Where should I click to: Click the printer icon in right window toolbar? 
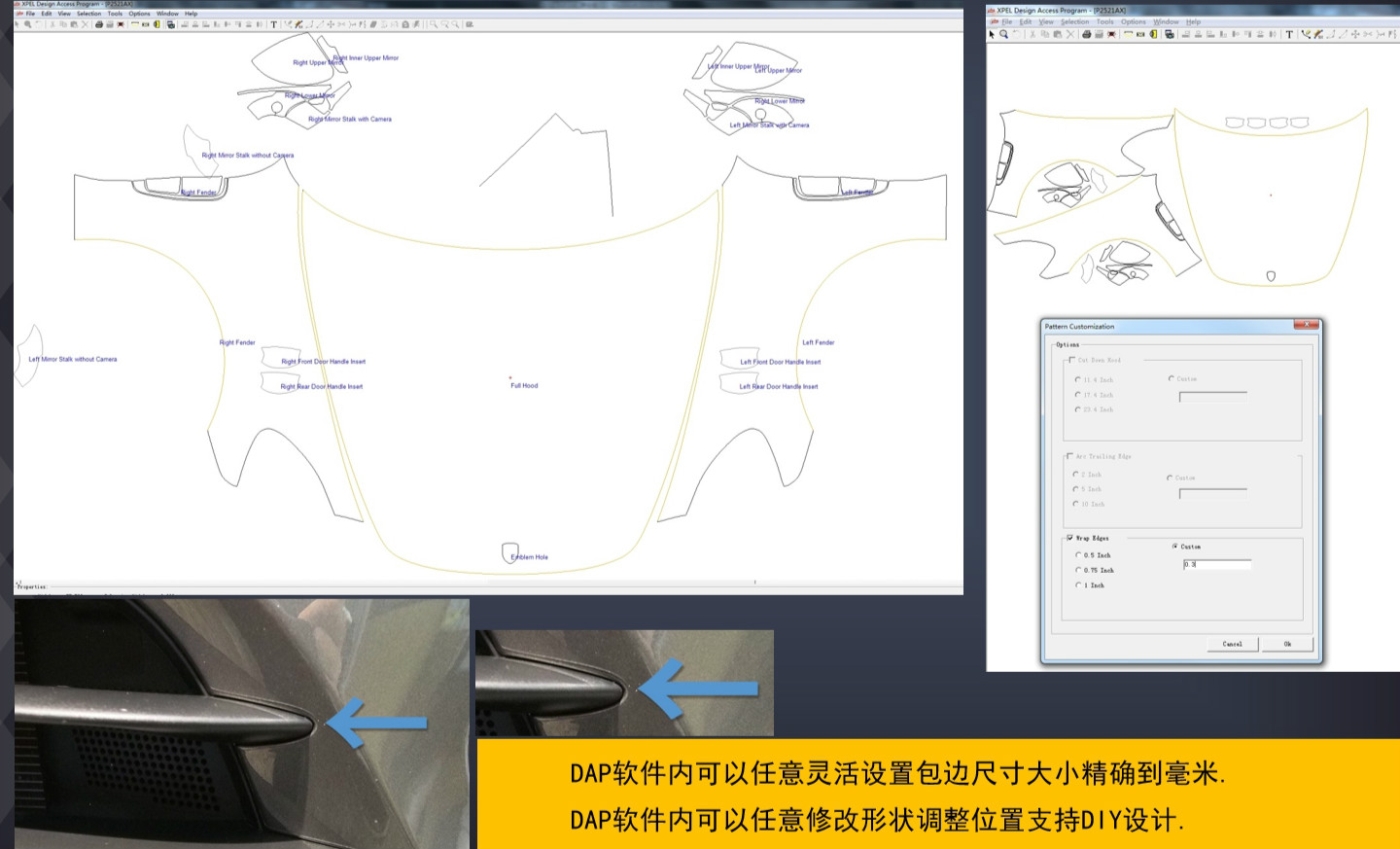[x=1086, y=34]
